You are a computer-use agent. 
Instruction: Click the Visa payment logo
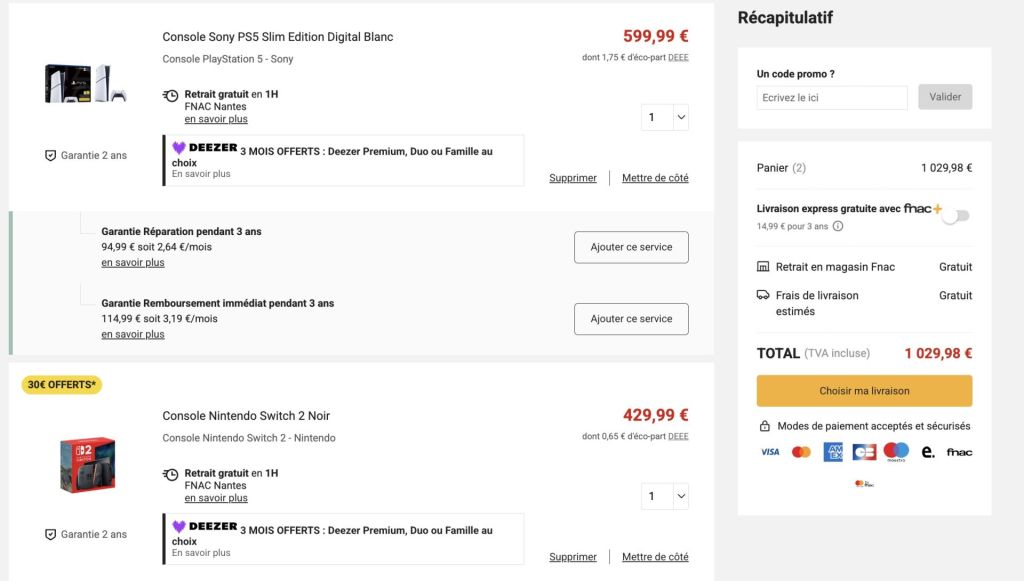point(770,452)
